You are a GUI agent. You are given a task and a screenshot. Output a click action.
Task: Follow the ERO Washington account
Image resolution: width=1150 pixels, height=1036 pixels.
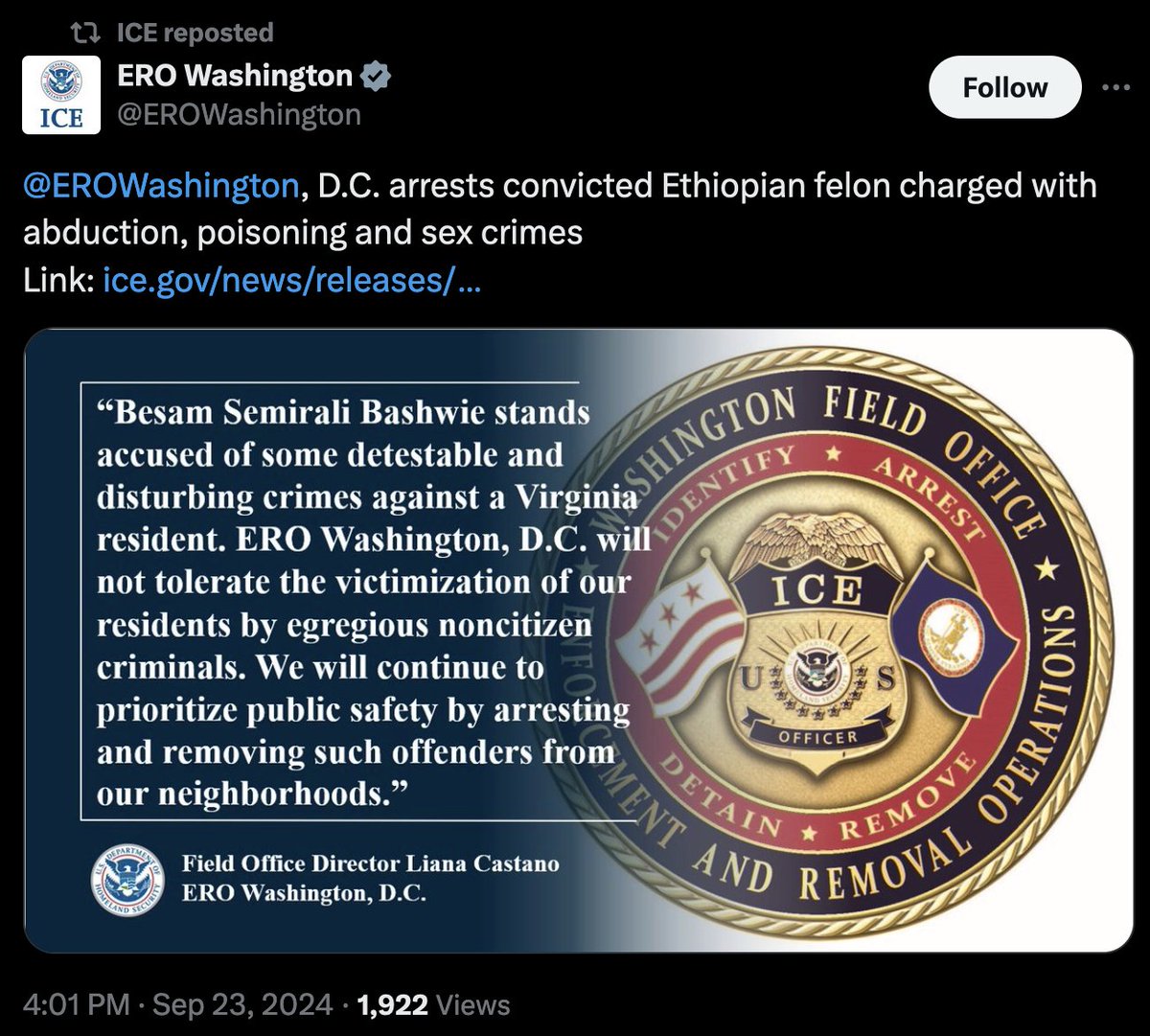pos(1005,87)
